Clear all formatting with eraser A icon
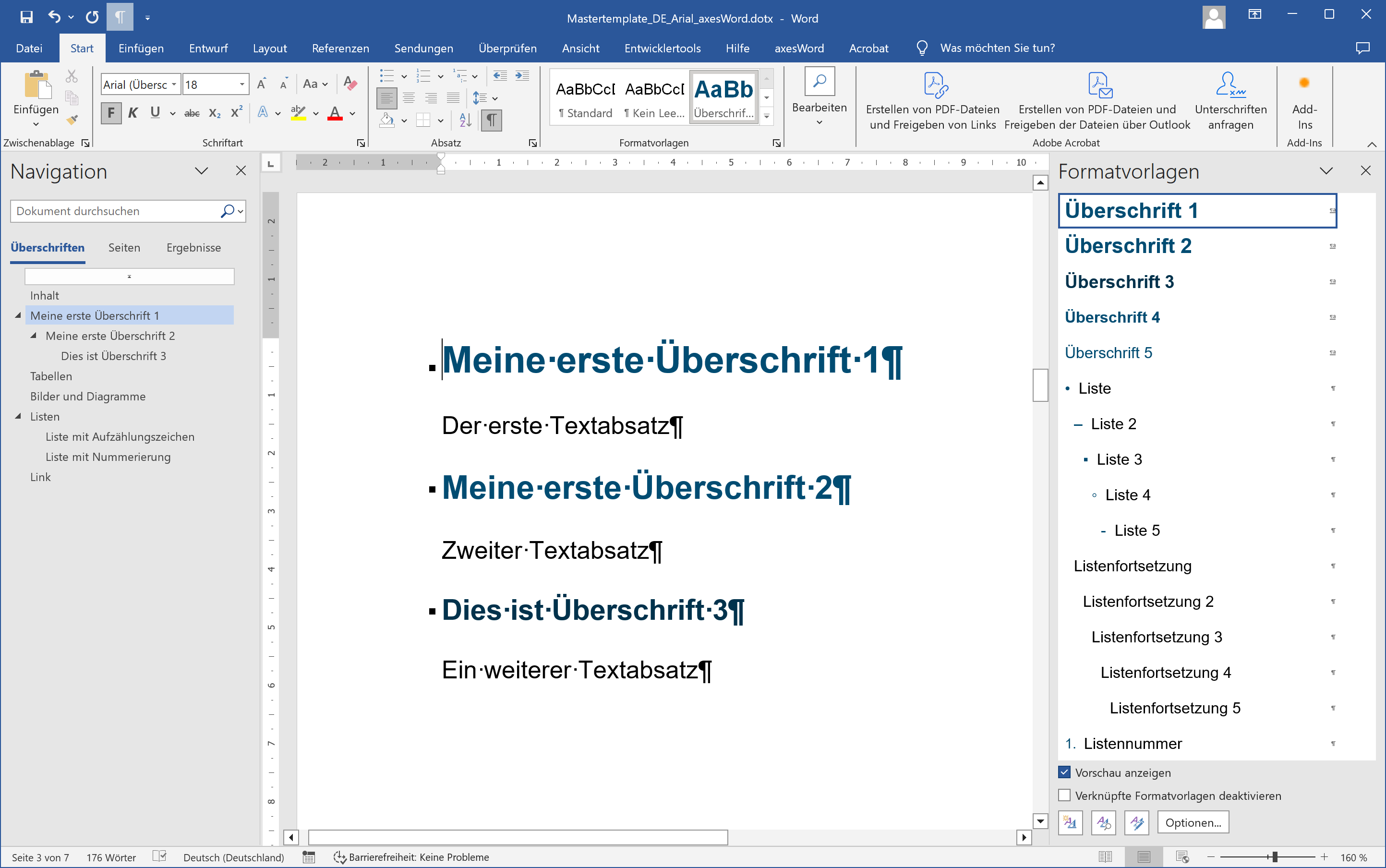 (x=350, y=84)
